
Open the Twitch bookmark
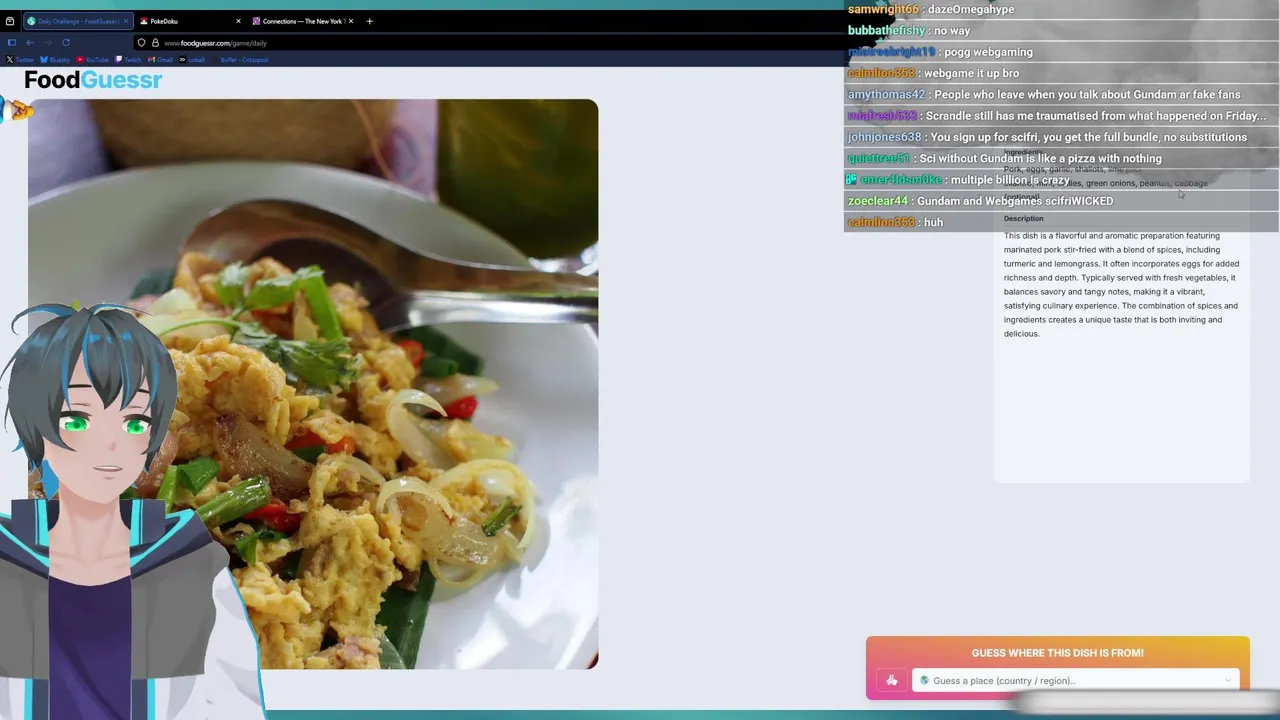[x=129, y=59]
